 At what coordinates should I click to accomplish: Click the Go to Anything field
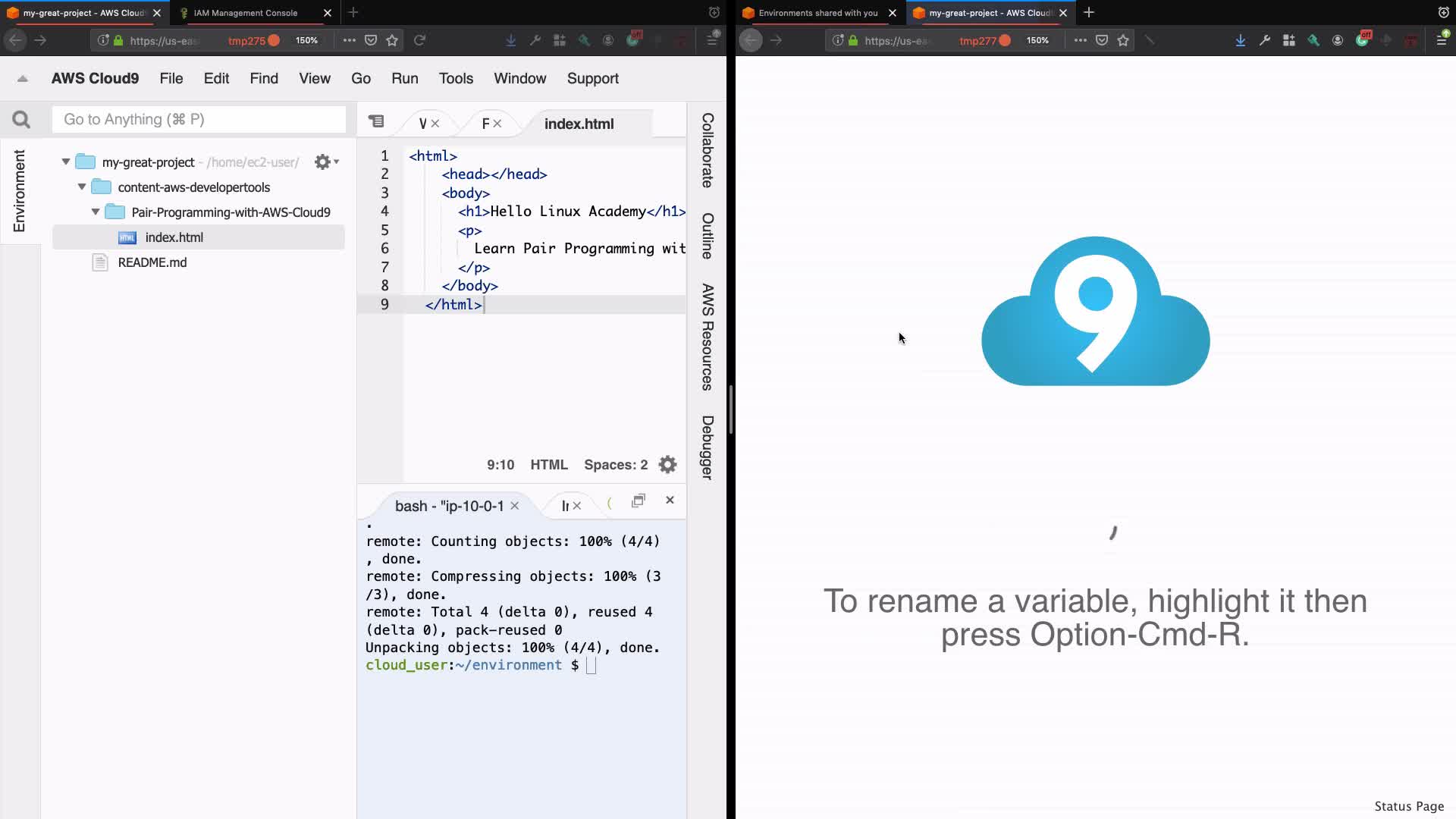(x=199, y=120)
